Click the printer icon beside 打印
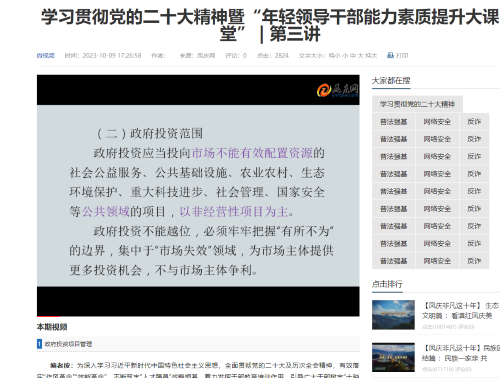The image size is (500, 378). pyautogui.click(x=390, y=55)
